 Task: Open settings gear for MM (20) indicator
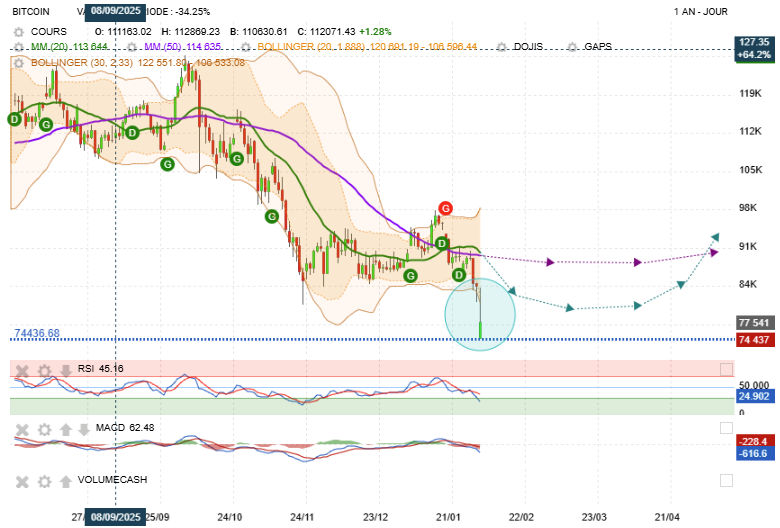tap(18, 47)
